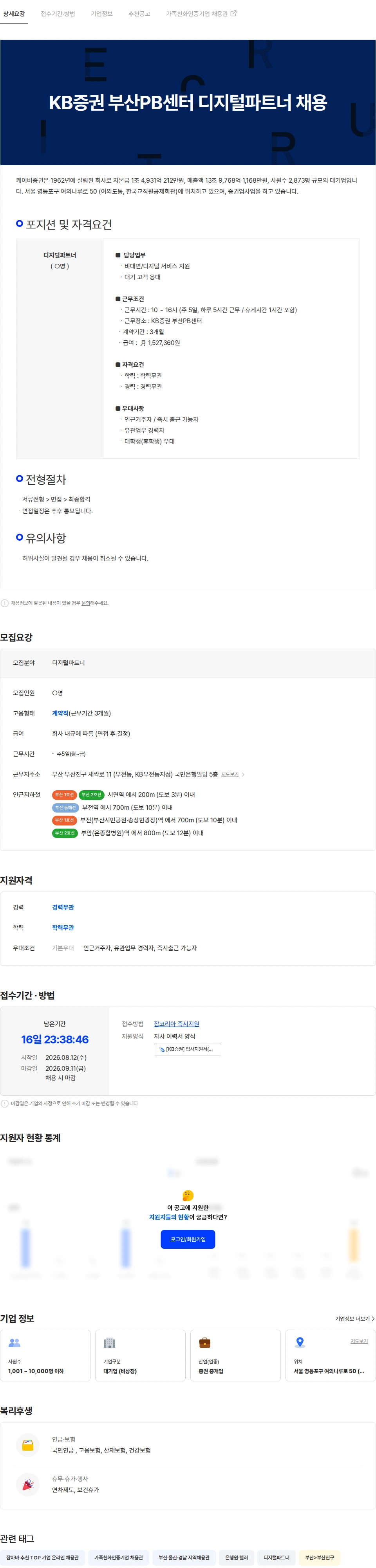This screenshot has width=376, height=1568.
Task: Click info icon next to 채용정보에 잘못된 내용
Action: pyautogui.click(x=5, y=603)
